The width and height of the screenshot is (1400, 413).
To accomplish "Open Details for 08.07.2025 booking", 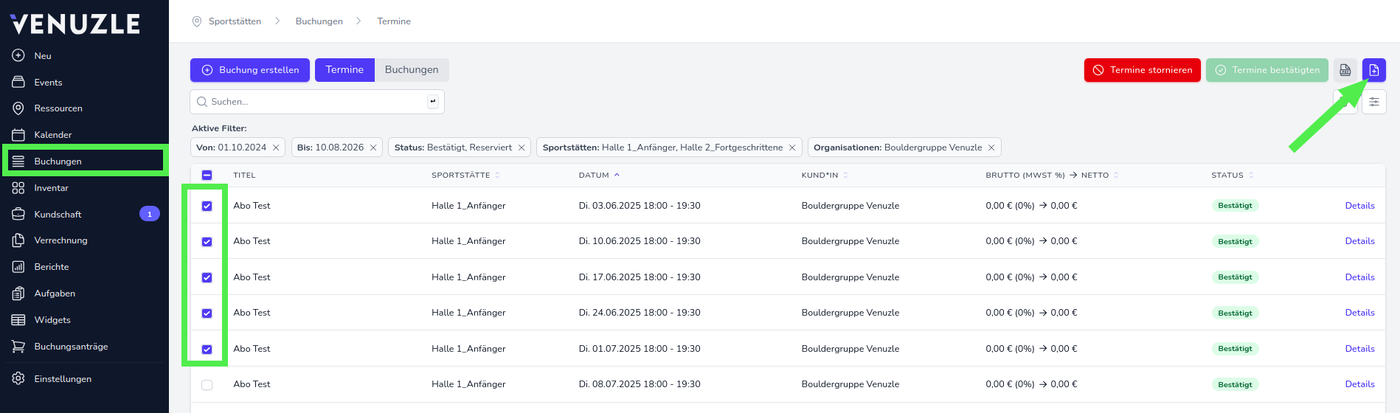I will [x=1360, y=384].
